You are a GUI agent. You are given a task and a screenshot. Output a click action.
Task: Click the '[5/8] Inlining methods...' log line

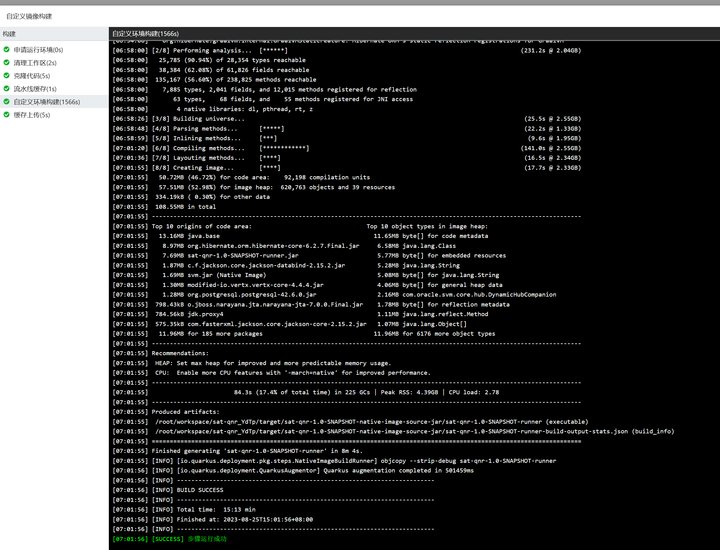point(347,138)
